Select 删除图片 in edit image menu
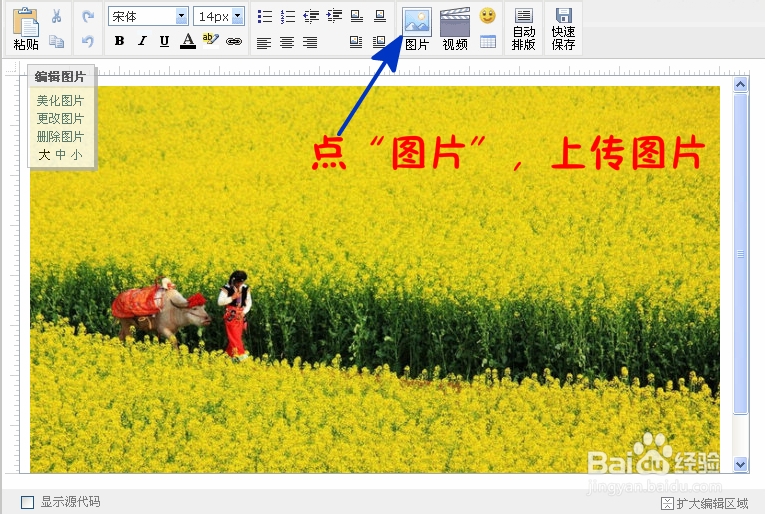Viewport: 765px width, 514px height. coord(60,137)
